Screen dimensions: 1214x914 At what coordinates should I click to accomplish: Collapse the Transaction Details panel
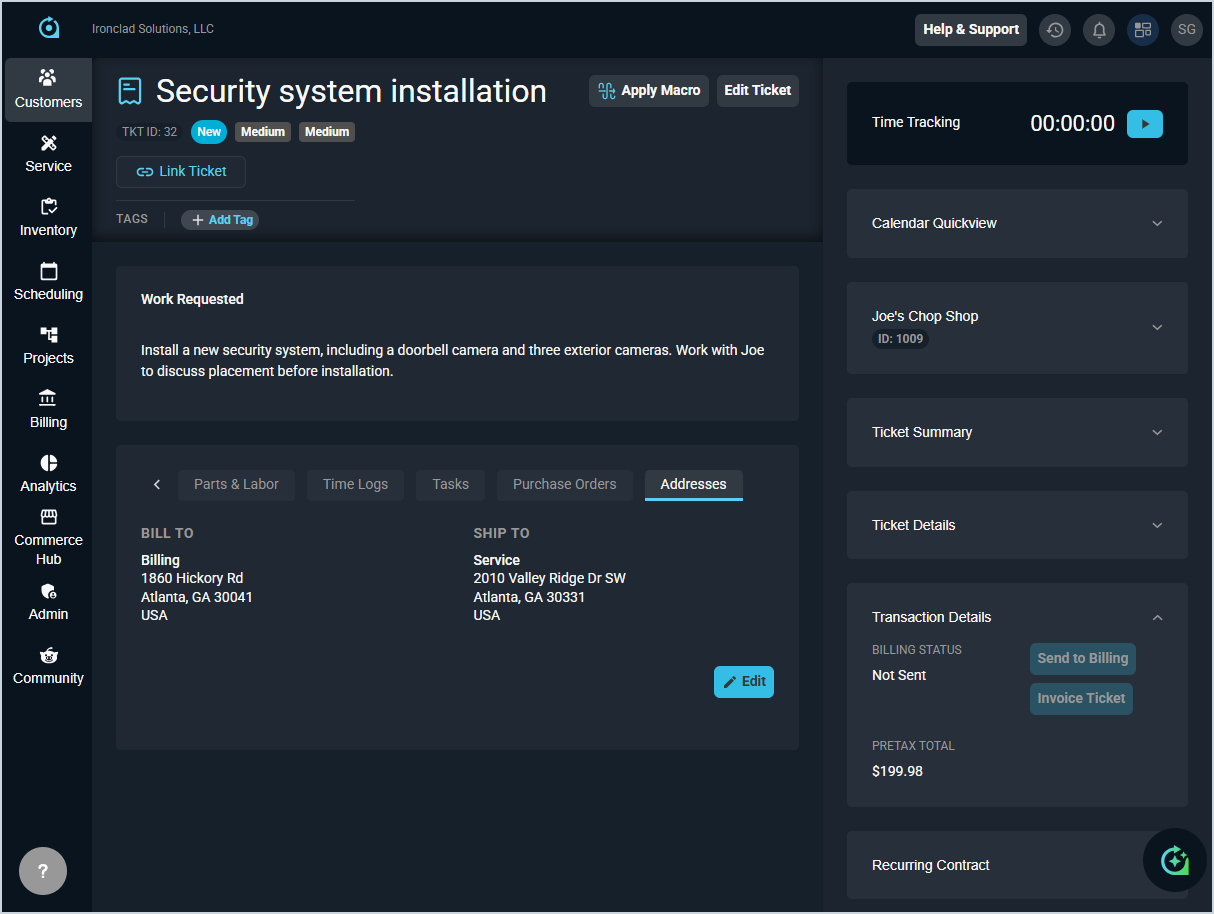click(1157, 618)
